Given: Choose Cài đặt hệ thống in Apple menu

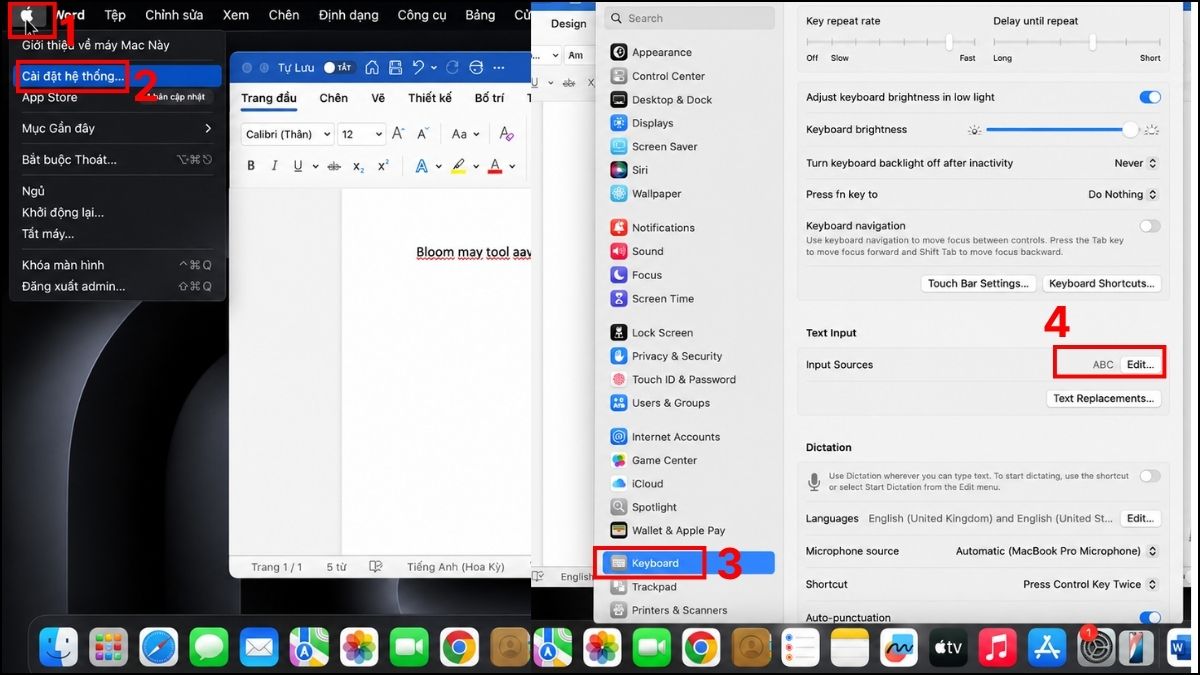Looking at the screenshot, I should click(117, 76).
